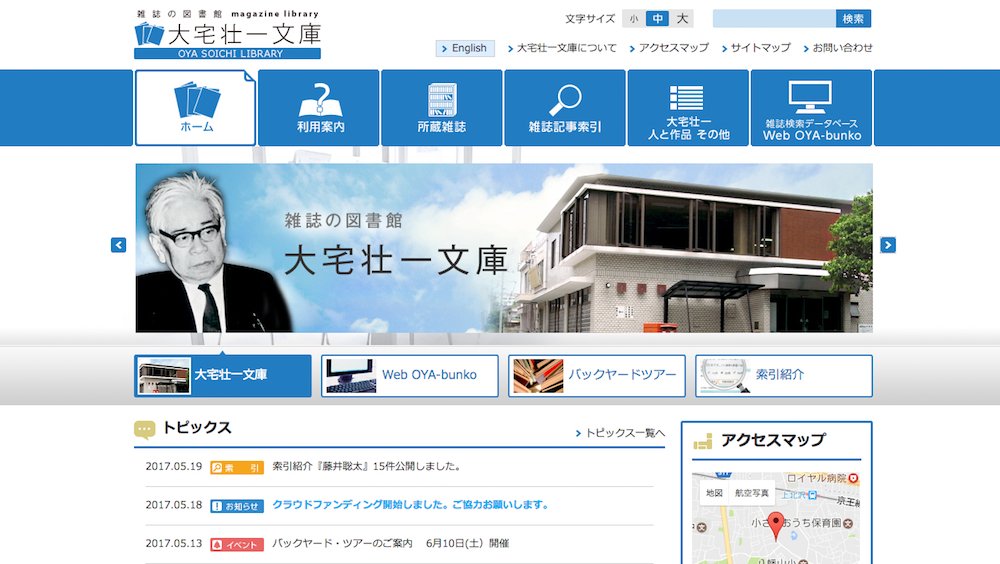Open the Web OYA-bunko database tile
The height and width of the screenshot is (564, 1000).
[x=811, y=108]
